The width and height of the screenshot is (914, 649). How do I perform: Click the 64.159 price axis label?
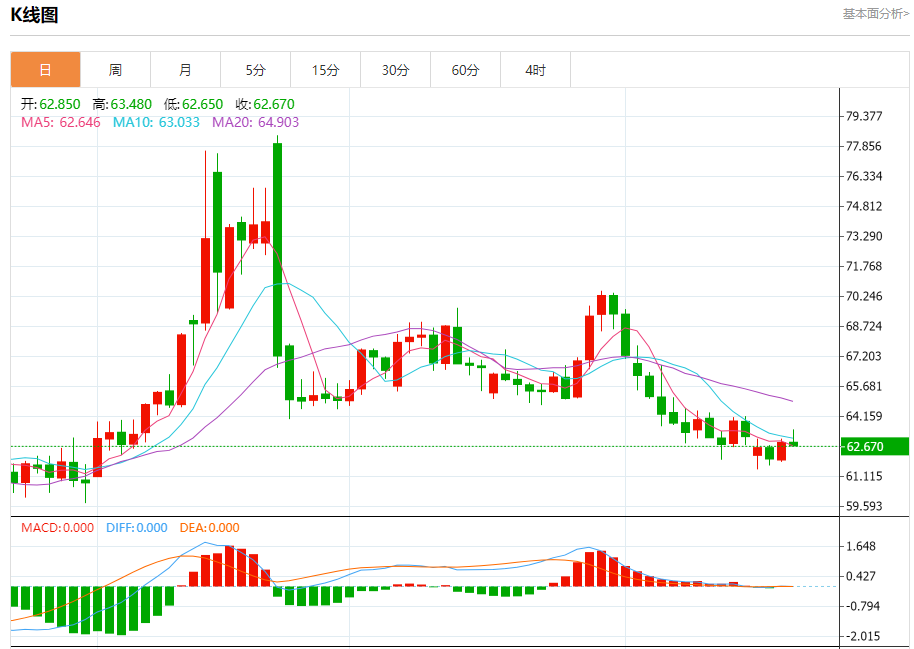pyautogui.click(x=864, y=416)
